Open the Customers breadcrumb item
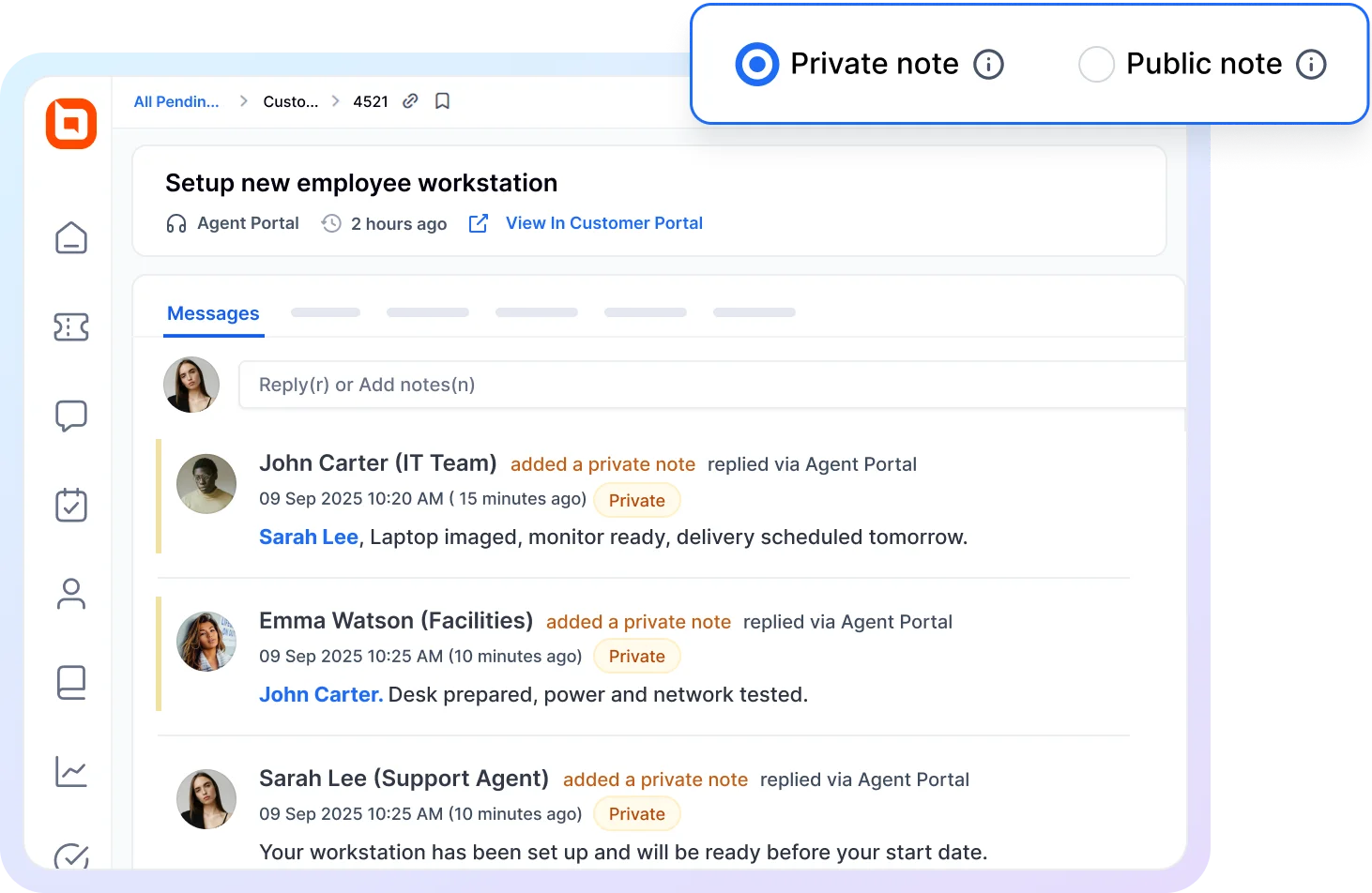The height and width of the screenshot is (893, 1372). (x=290, y=101)
